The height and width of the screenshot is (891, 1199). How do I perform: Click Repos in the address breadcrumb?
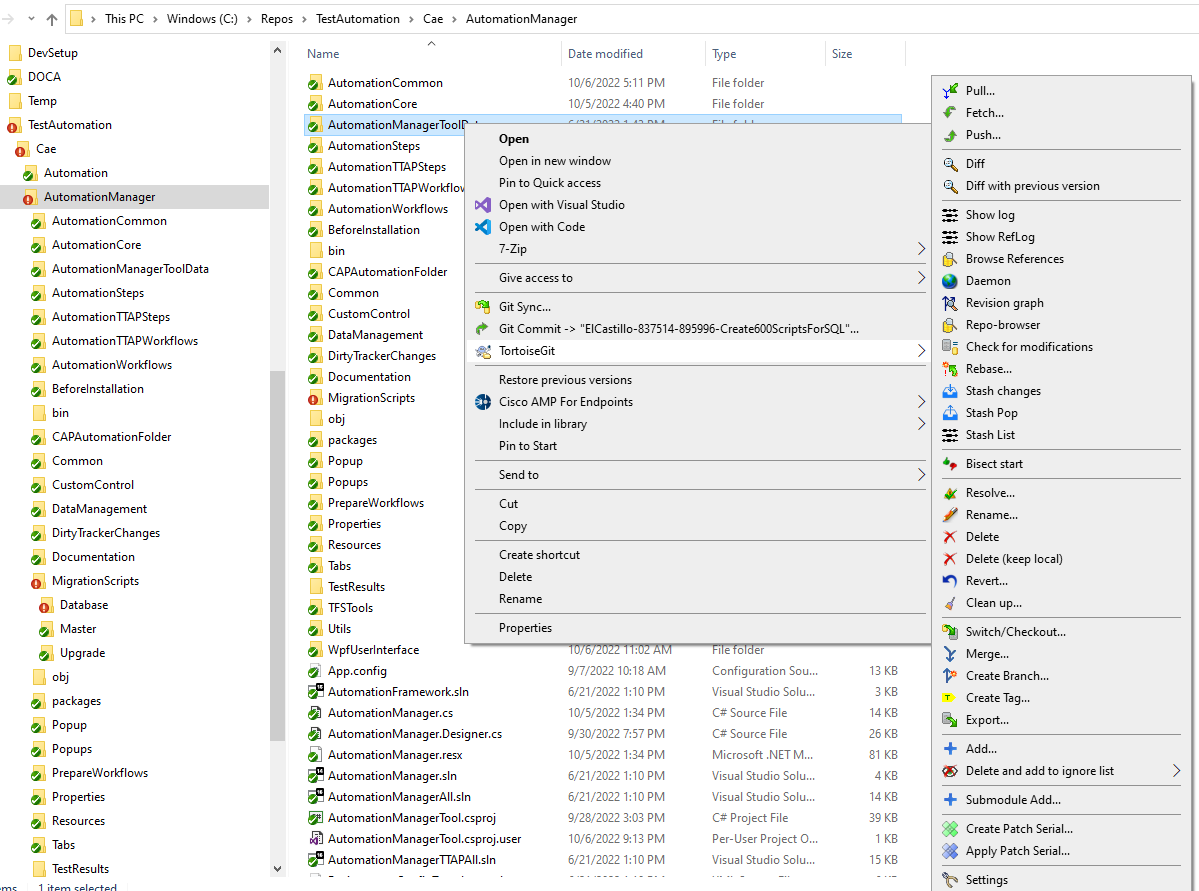click(x=277, y=19)
